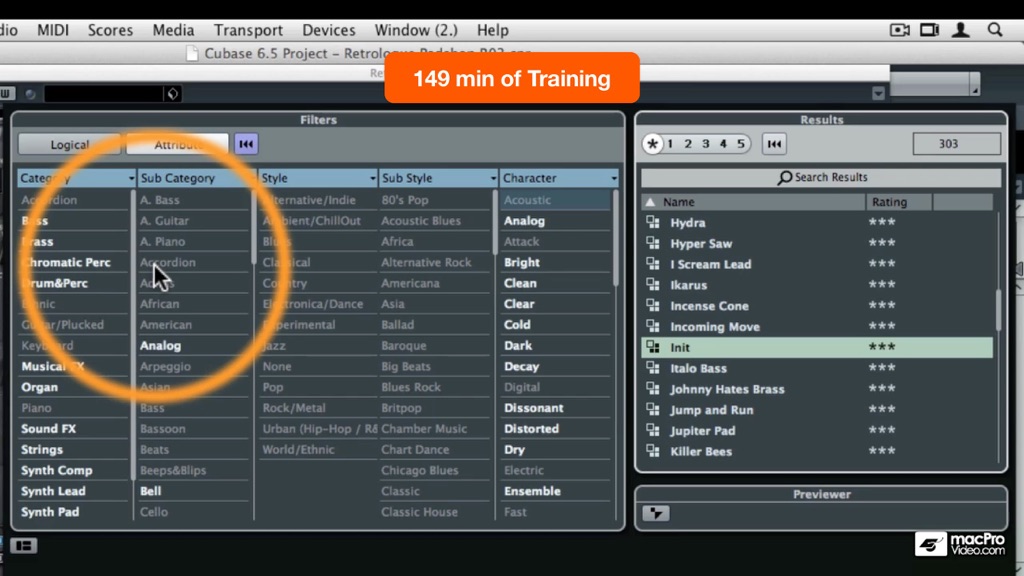Click the preset icon next to I Scream Lead
The image size is (1024, 576).
click(x=652, y=264)
